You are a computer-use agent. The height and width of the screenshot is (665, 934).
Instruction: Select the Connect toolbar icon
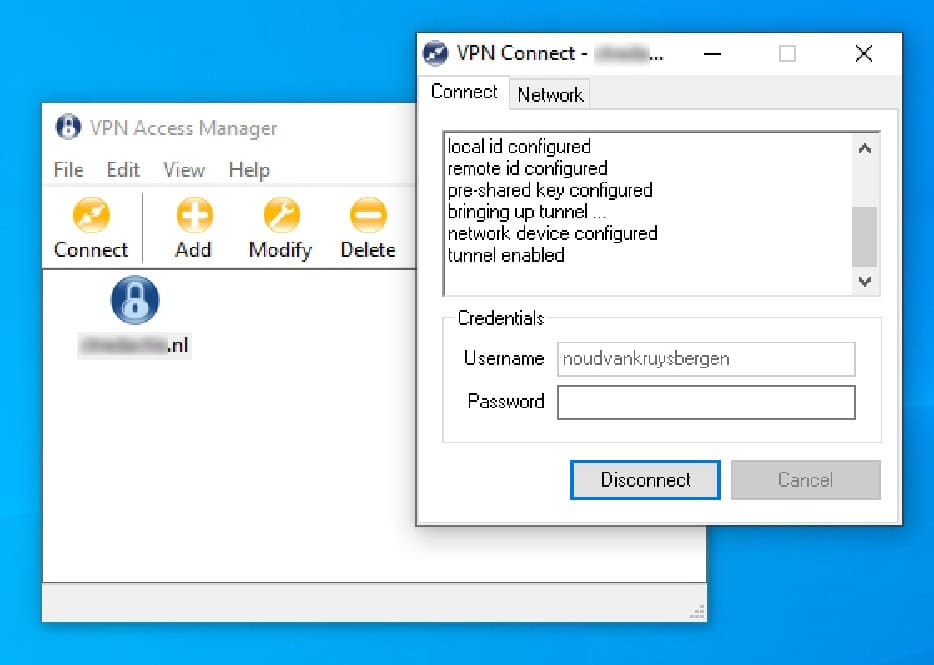[91, 215]
